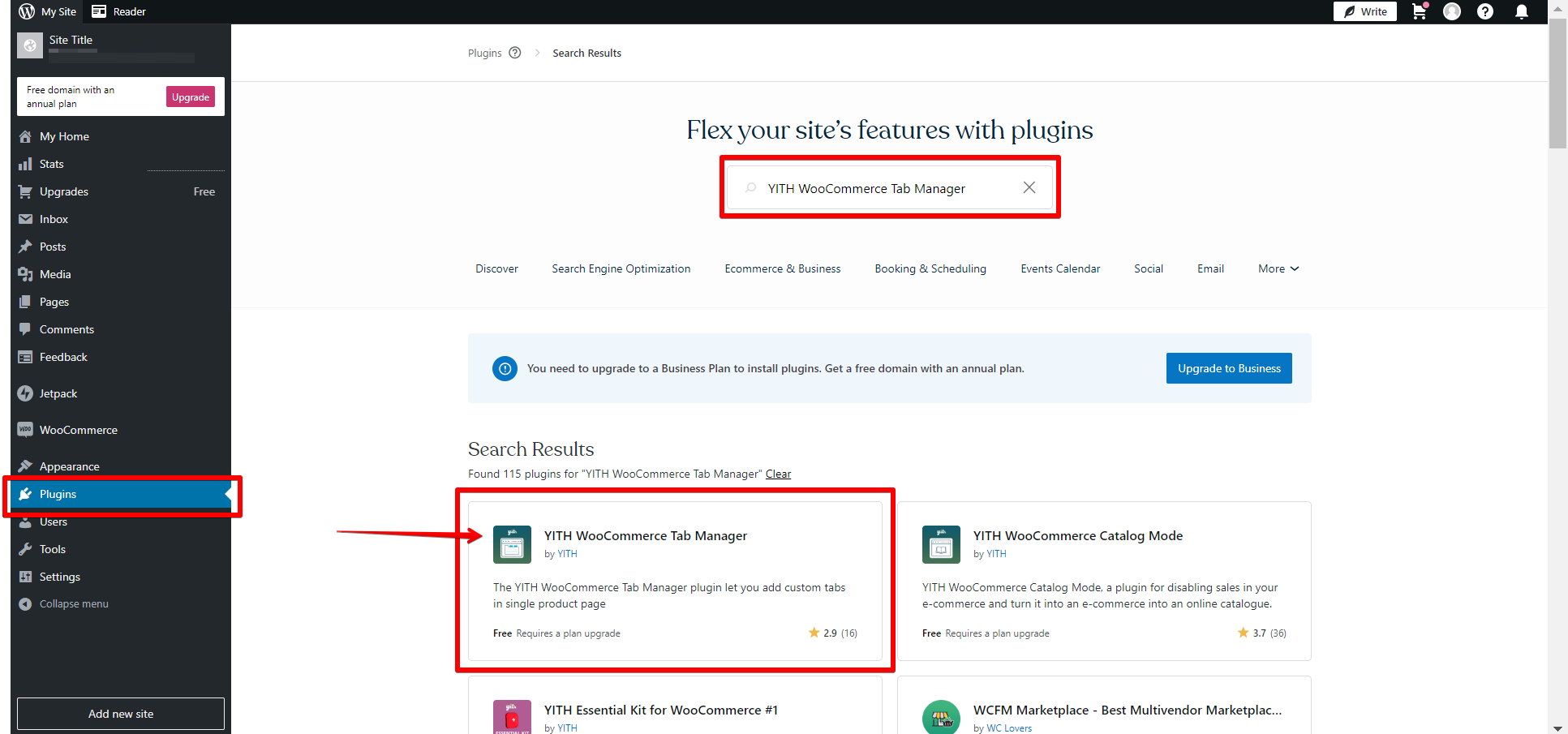Select the Ecommerce & Business category

[782, 268]
